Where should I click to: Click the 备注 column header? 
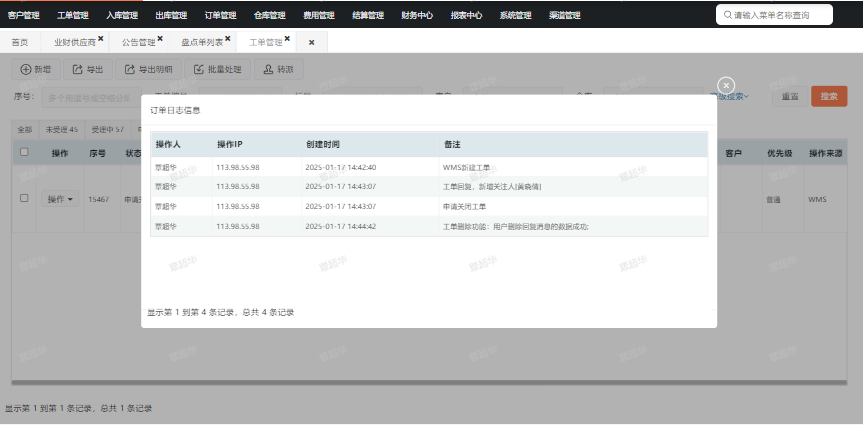[x=452, y=144]
